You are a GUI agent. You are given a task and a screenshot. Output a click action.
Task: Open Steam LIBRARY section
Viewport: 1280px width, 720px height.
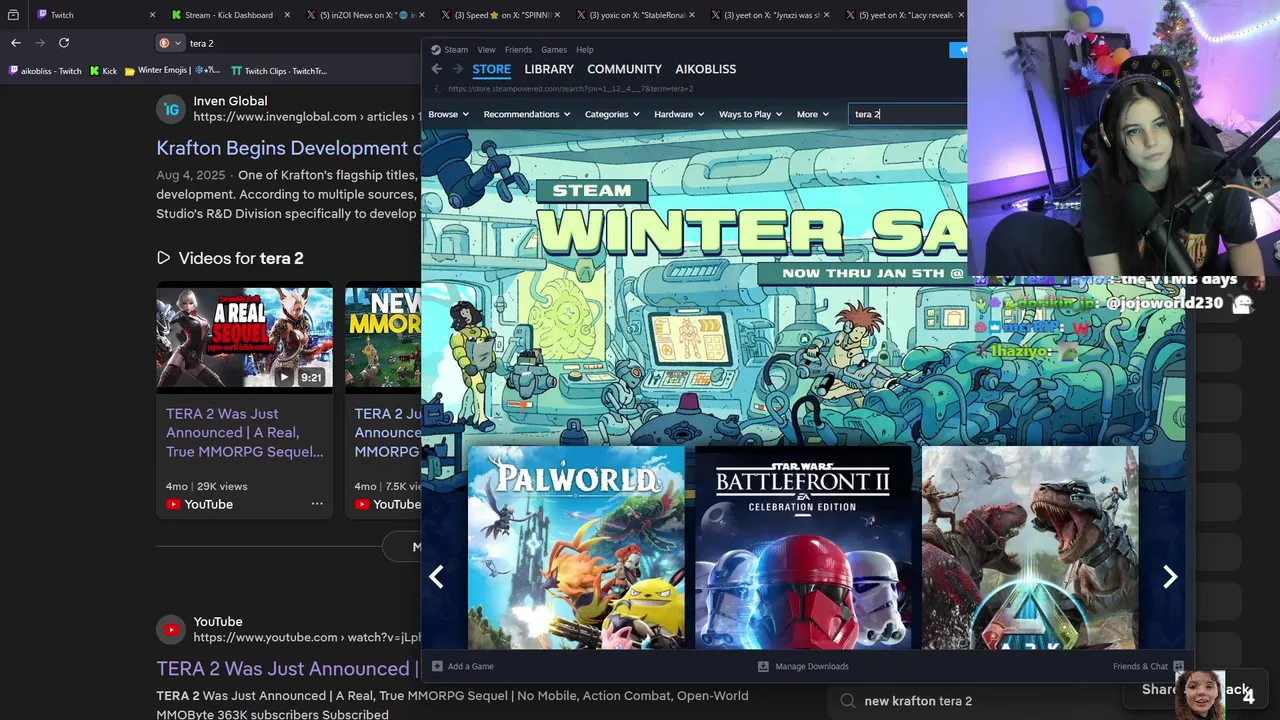click(x=549, y=69)
